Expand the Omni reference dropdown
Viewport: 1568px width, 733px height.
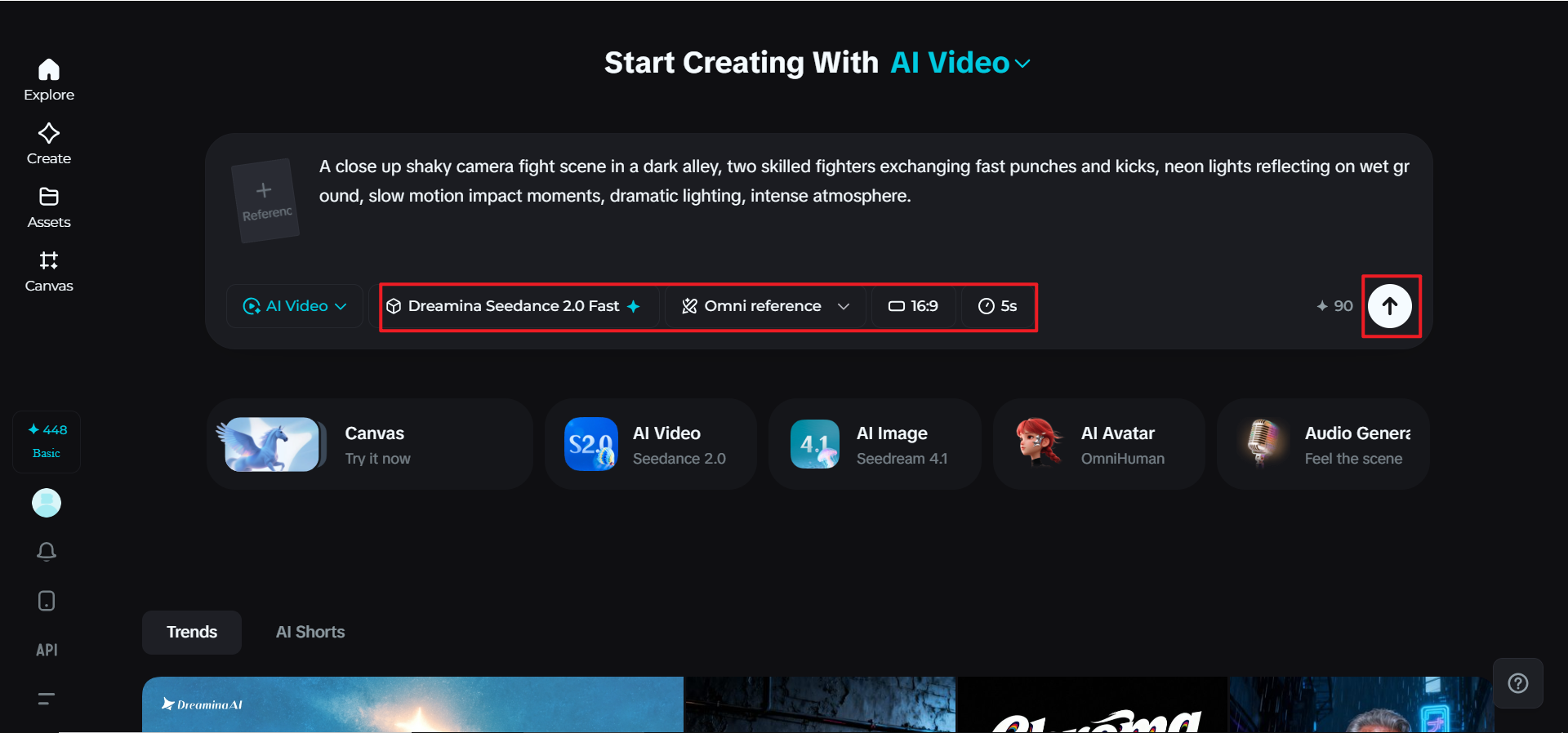765,306
